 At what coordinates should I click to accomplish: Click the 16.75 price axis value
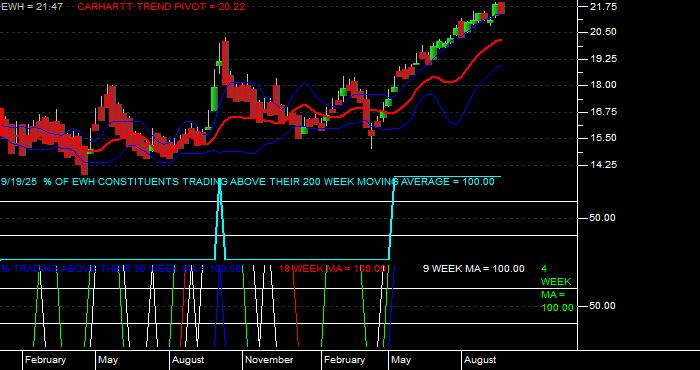pyautogui.click(x=604, y=112)
